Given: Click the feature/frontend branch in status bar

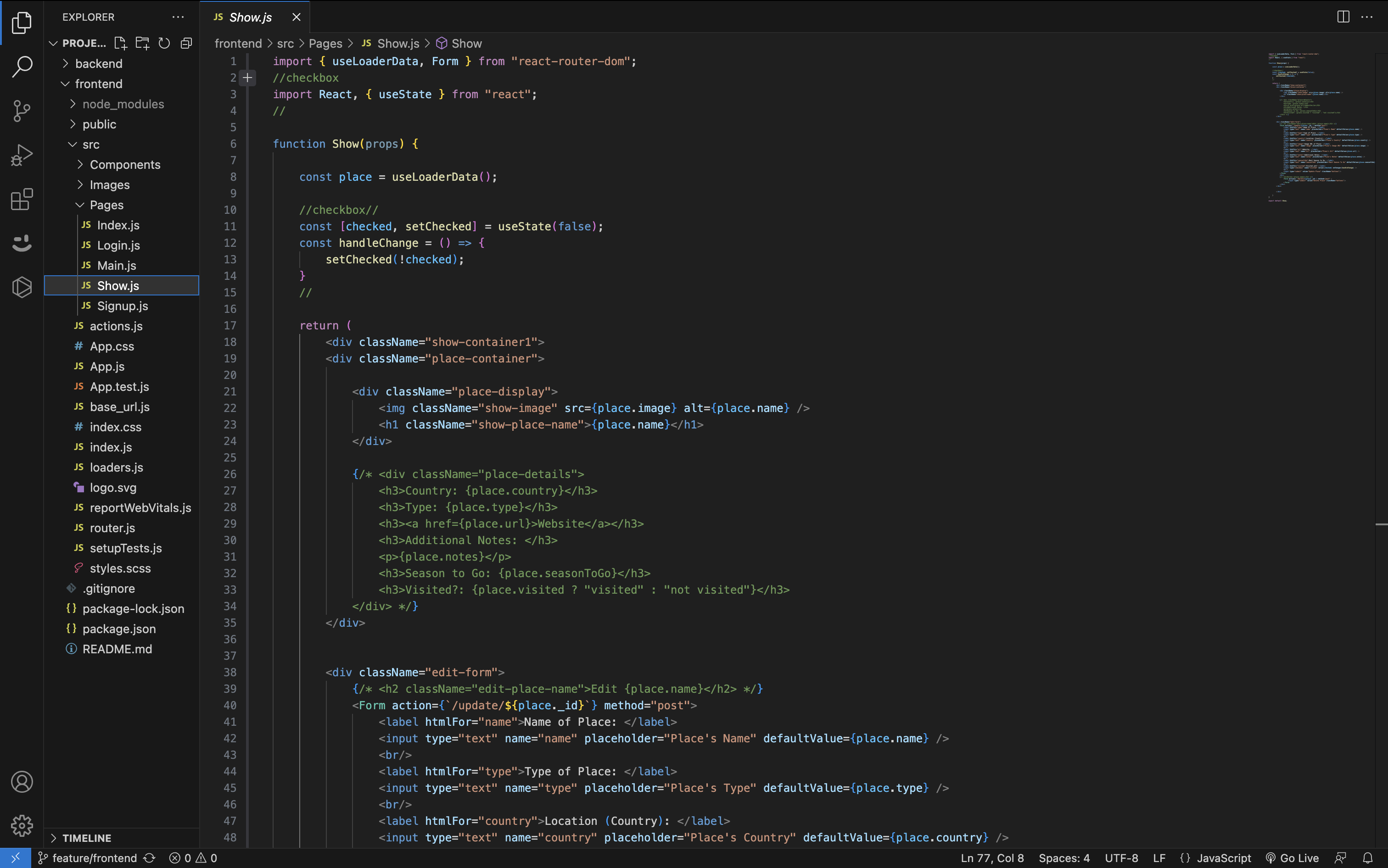Looking at the screenshot, I should pyautogui.click(x=94, y=857).
